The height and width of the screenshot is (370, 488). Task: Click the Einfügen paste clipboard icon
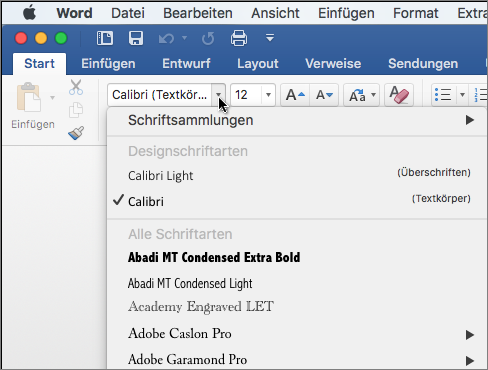pyautogui.click(x=28, y=97)
